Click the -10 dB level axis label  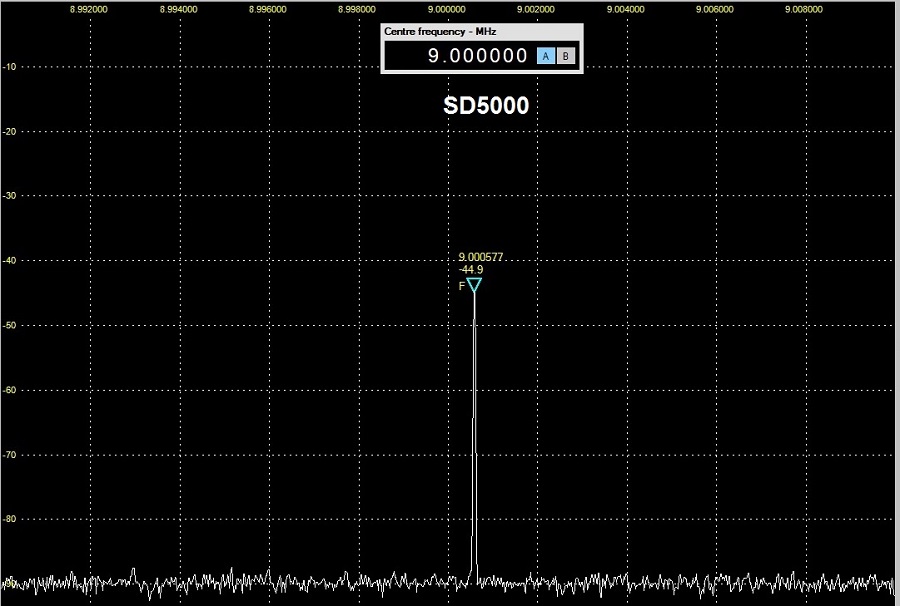(x=12, y=67)
